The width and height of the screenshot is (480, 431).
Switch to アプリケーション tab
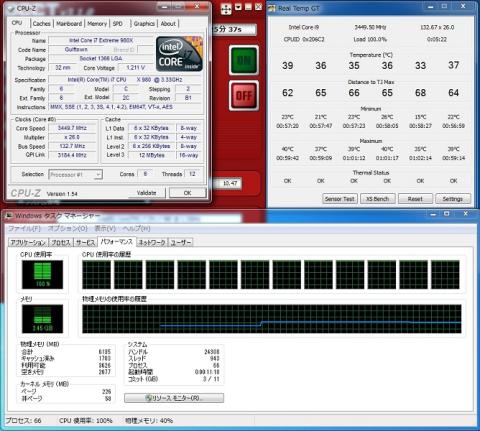(x=28, y=242)
